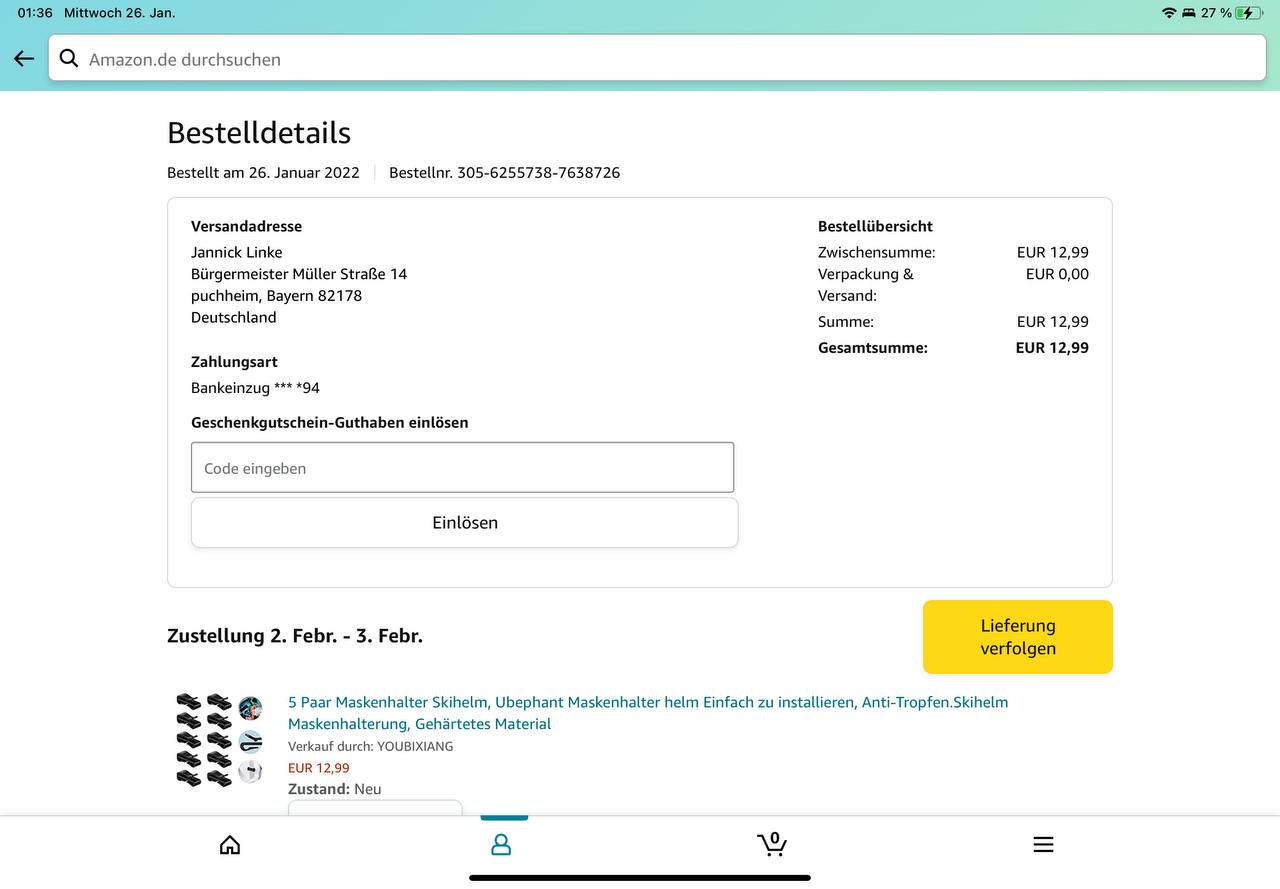Click the seller name YOUBIXIANG
1280x889 pixels.
click(x=414, y=746)
